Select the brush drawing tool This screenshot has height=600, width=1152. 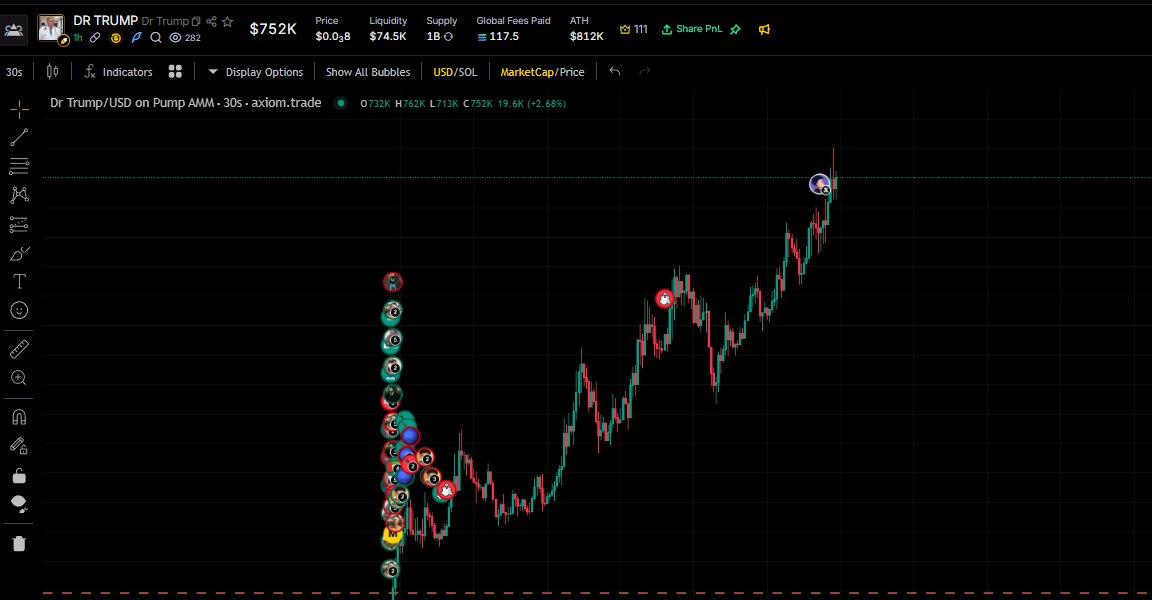19,253
